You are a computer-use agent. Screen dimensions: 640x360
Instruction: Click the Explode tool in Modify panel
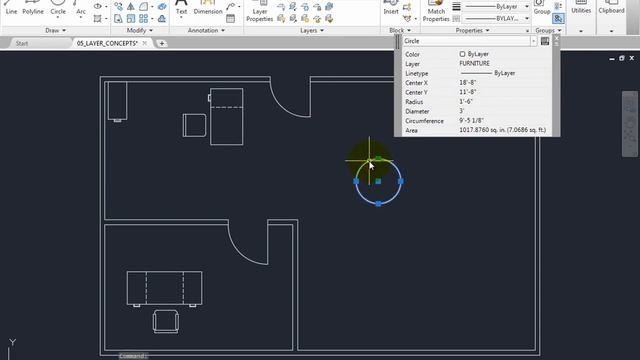click(162, 6)
